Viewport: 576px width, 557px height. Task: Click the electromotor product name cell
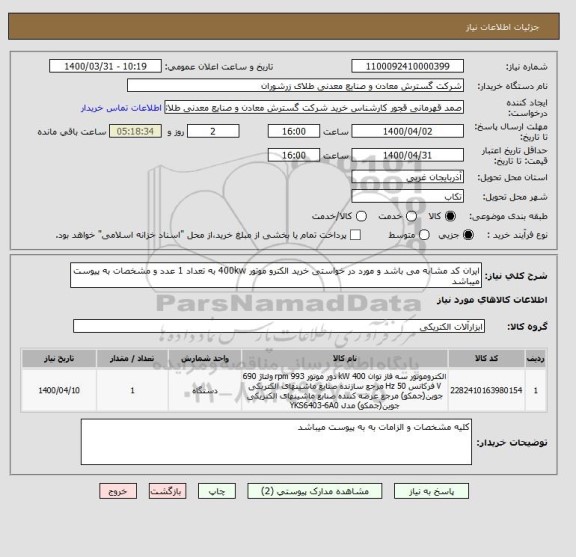[345, 390]
